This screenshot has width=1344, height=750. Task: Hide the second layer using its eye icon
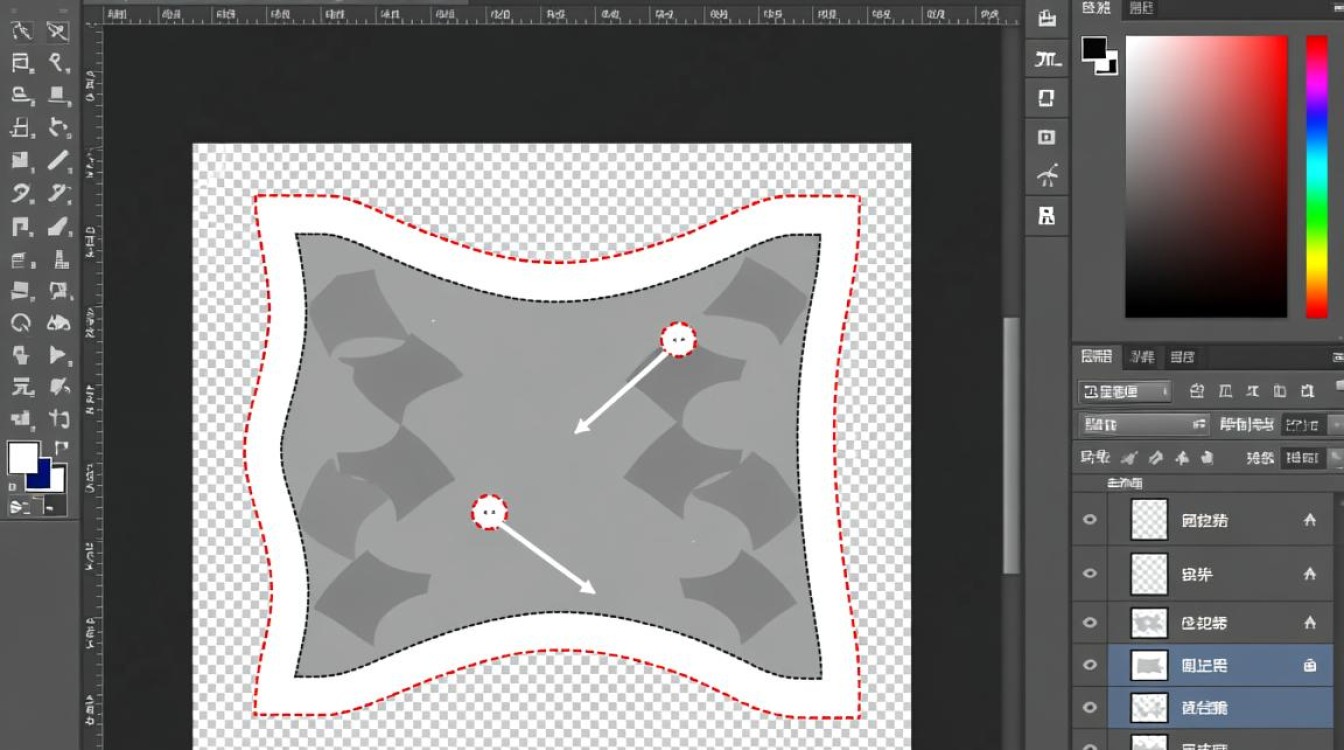click(1090, 574)
